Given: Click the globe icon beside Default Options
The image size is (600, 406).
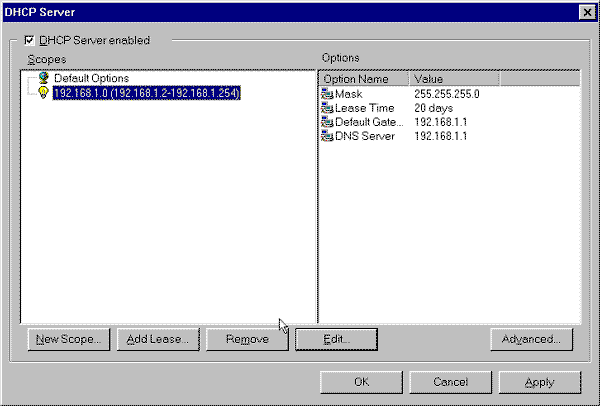Looking at the screenshot, I should click(x=44, y=78).
